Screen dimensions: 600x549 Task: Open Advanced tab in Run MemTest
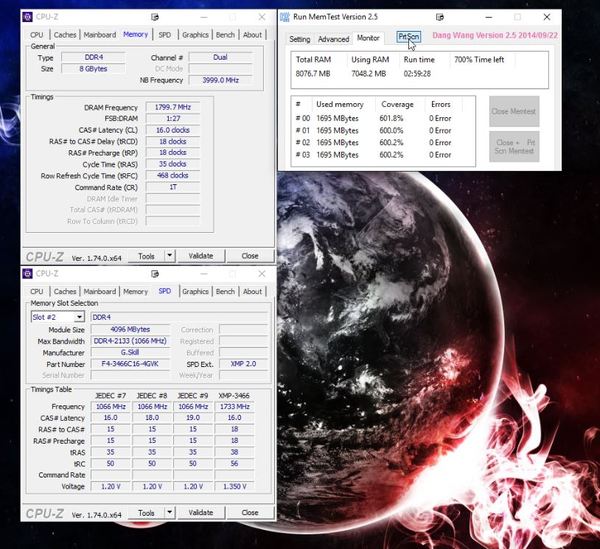click(x=333, y=39)
